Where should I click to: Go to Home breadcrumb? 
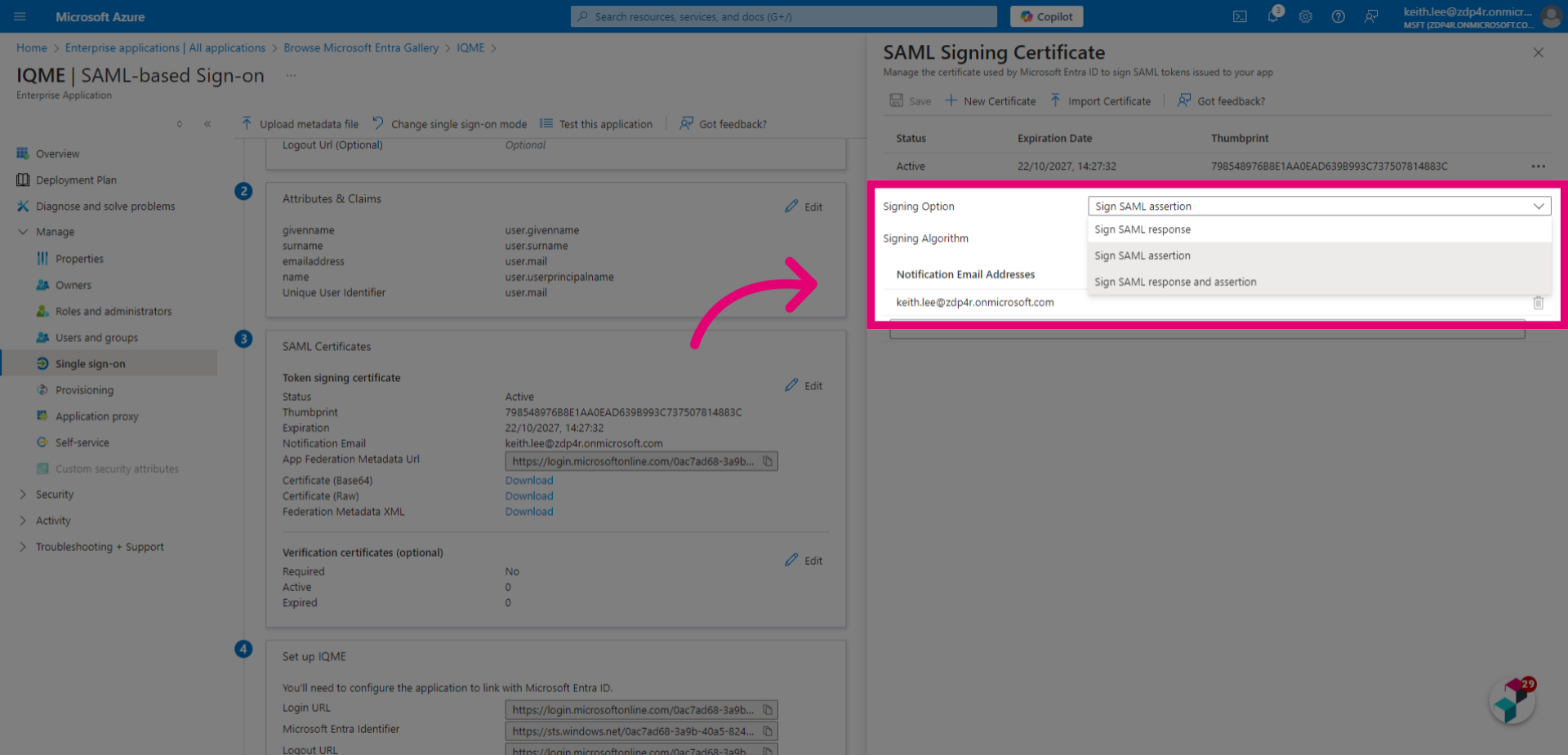point(32,48)
